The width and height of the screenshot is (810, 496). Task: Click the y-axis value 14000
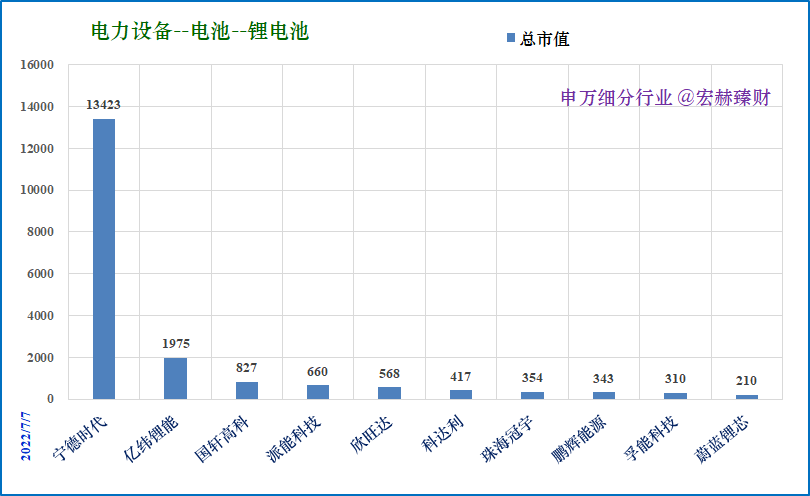pyautogui.click(x=37, y=107)
